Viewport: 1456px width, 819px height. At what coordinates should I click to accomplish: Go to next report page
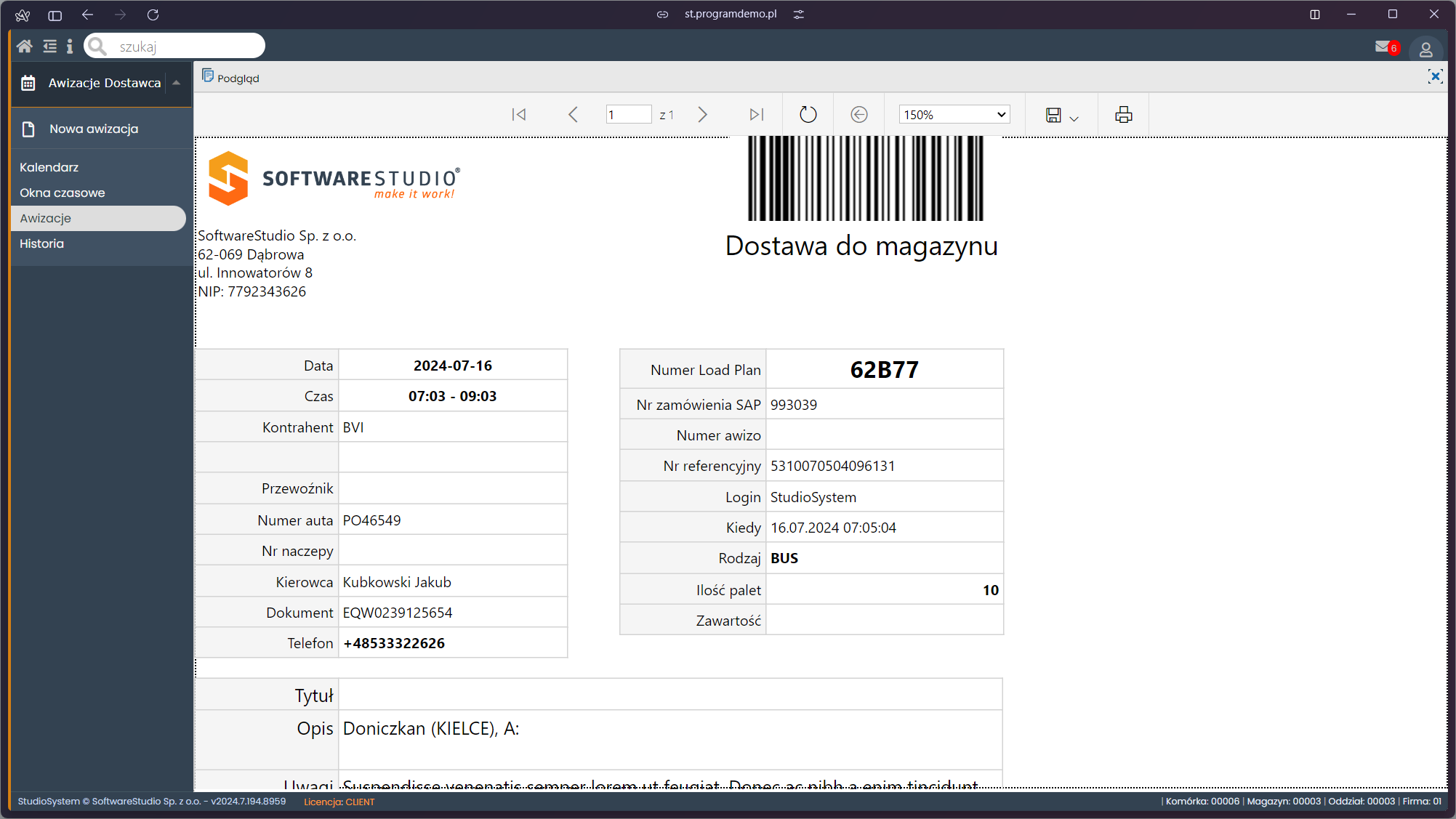[x=702, y=115]
